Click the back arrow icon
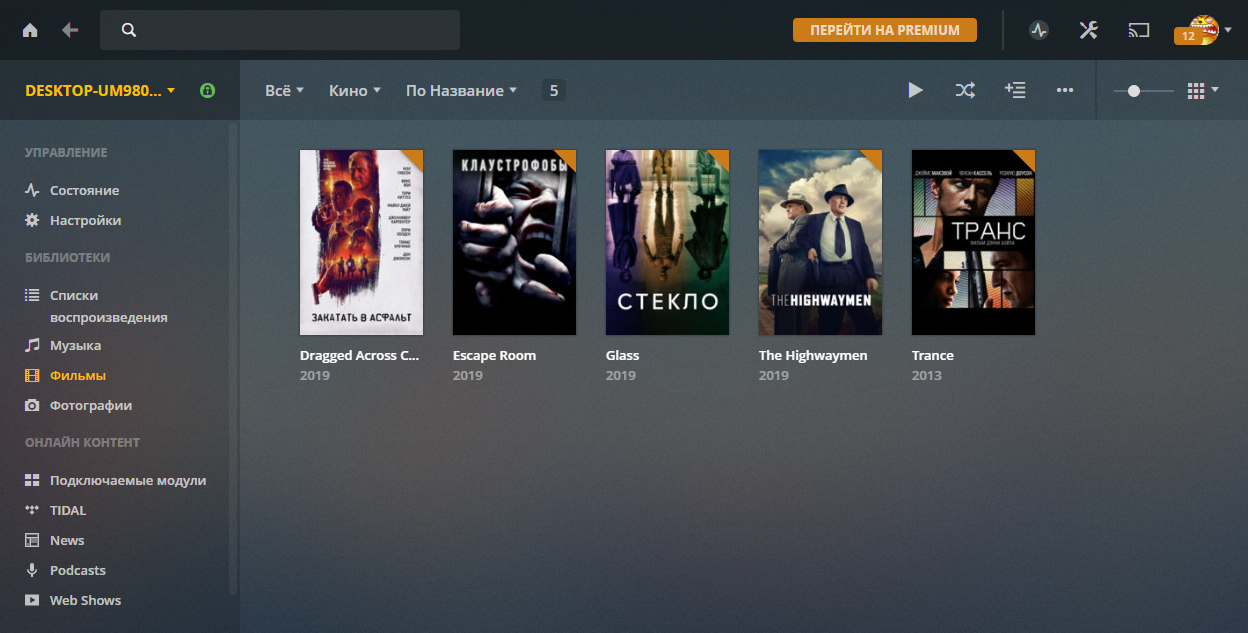This screenshot has width=1248, height=633. click(70, 30)
